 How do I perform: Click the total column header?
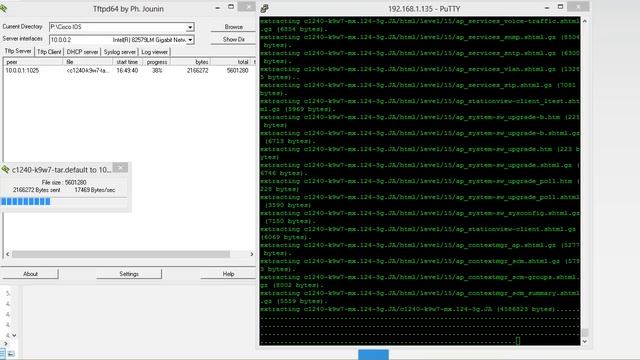(231, 62)
